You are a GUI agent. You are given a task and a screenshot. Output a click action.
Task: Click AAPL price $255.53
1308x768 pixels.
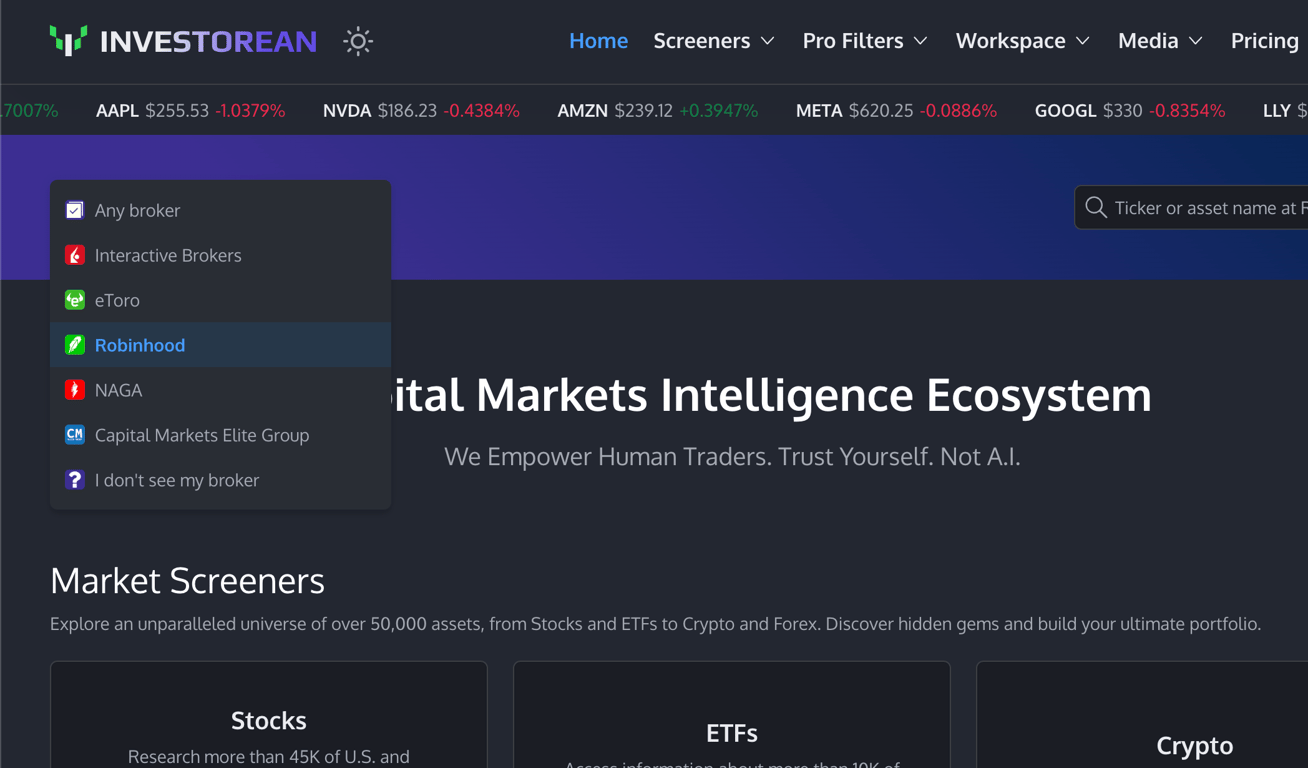point(177,111)
